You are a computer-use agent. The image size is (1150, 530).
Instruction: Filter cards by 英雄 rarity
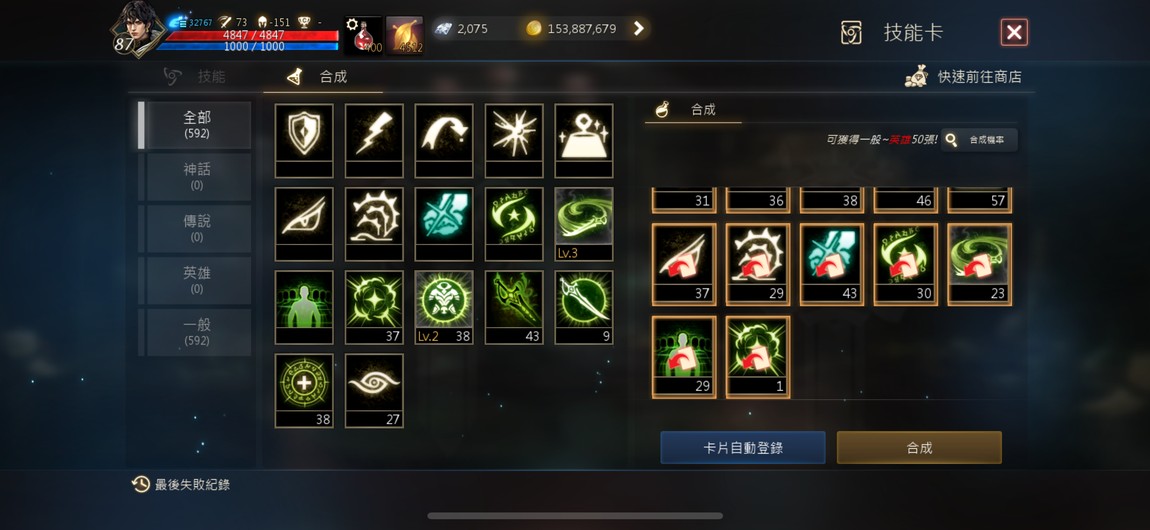coord(197,279)
